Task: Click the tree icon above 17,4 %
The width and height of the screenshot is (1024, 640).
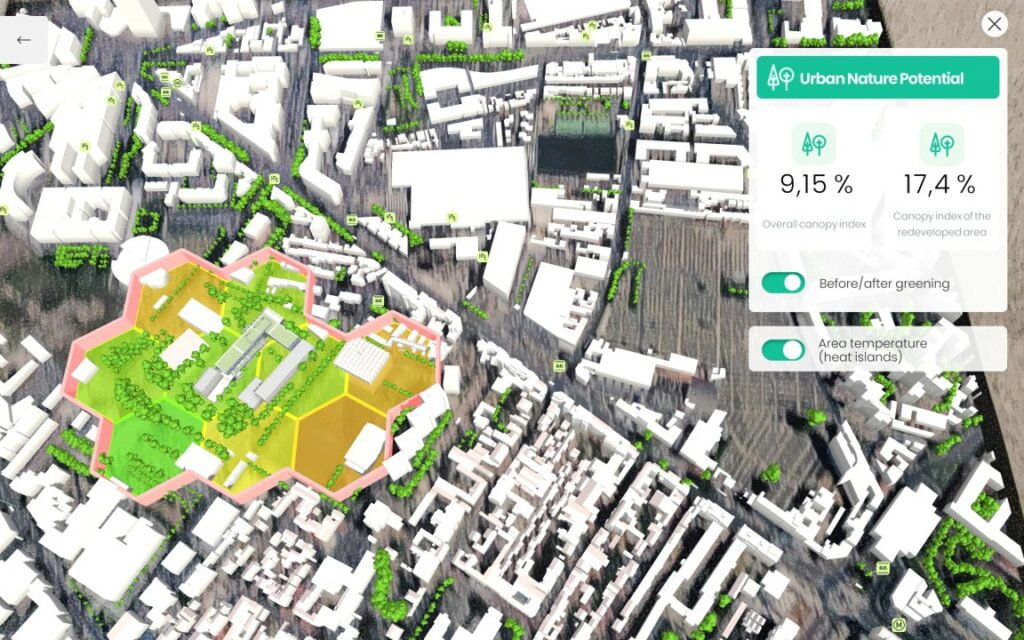Action: click(x=942, y=144)
